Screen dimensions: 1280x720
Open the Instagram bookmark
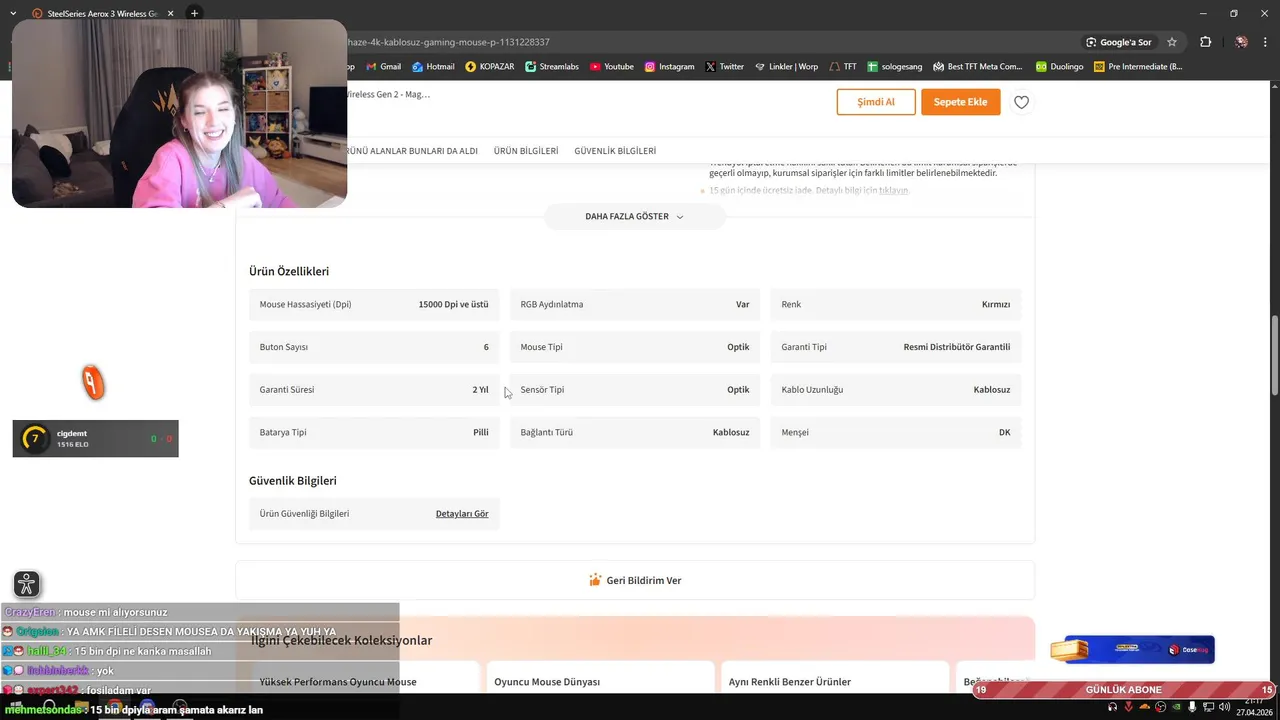tap(669, 67)
